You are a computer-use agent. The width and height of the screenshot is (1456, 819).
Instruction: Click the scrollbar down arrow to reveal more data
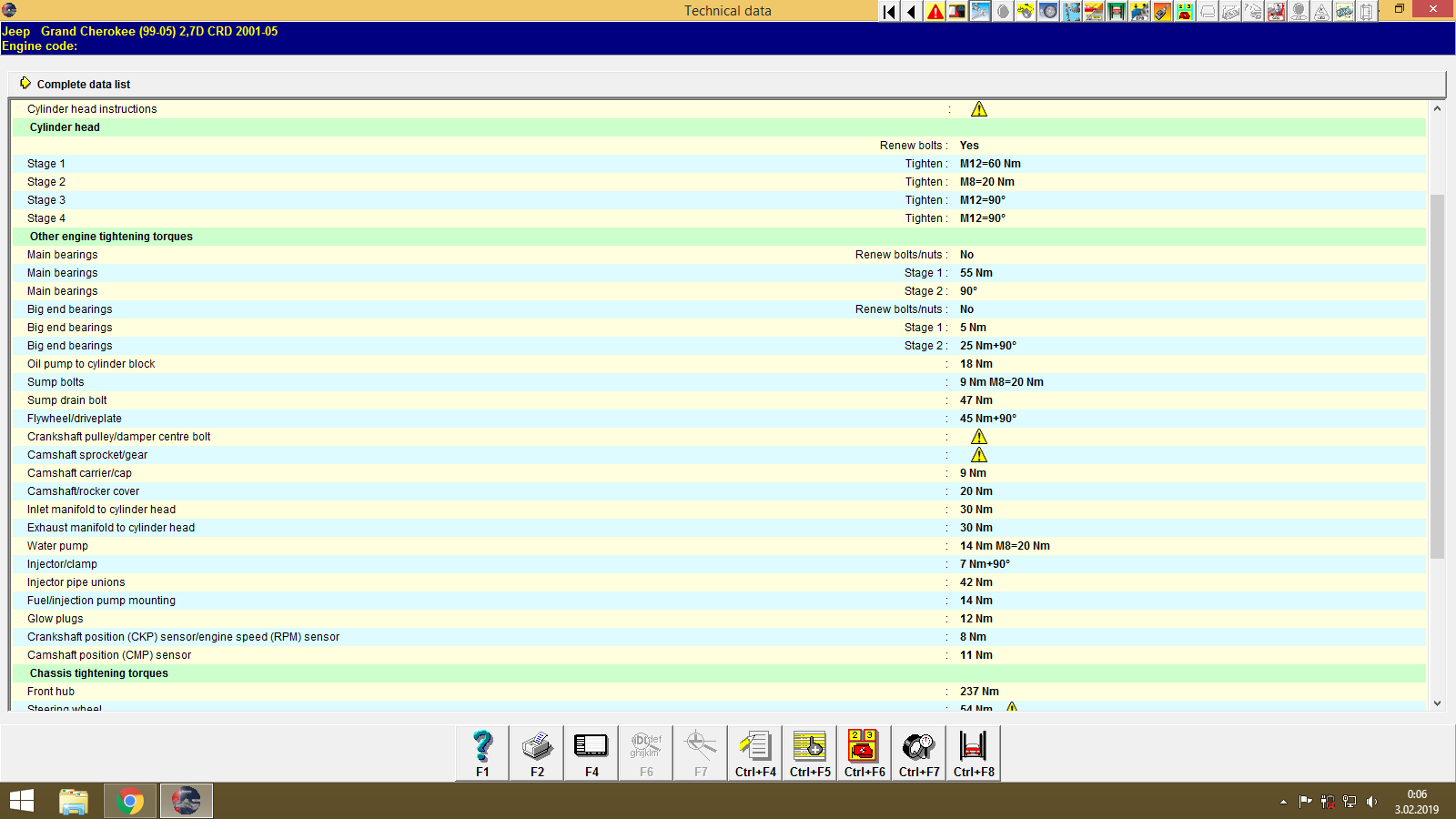point(1439,703)
